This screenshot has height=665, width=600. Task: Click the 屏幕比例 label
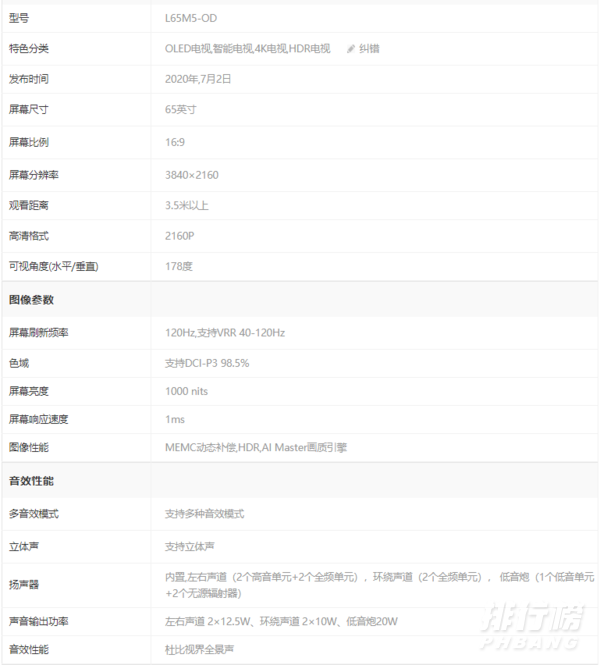[29, 142]
